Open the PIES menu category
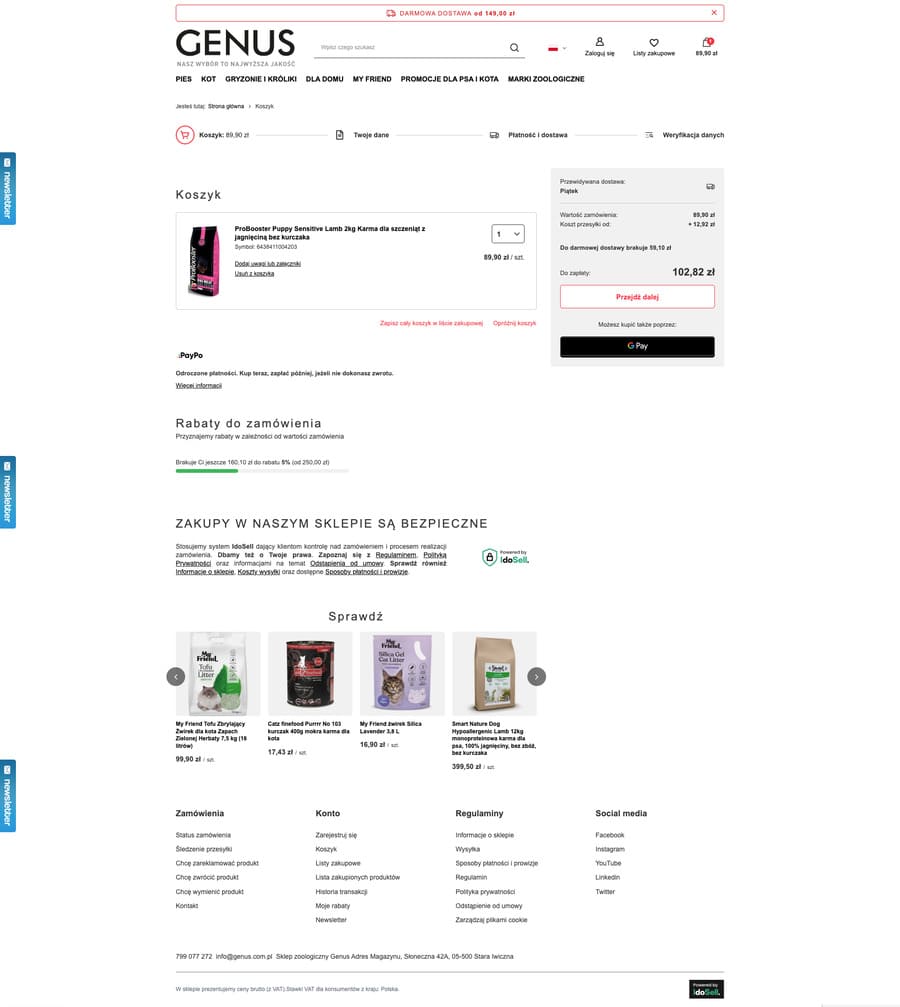Screen dimensions: 900x1007 184,79
